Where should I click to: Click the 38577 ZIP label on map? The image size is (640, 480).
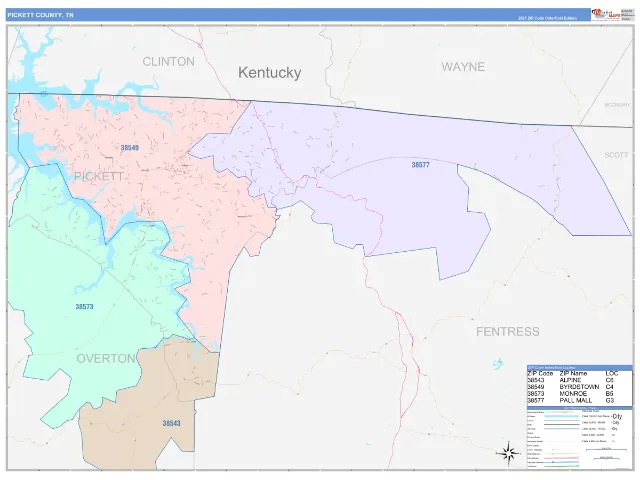pyautogui.click(x=420, y=165)
